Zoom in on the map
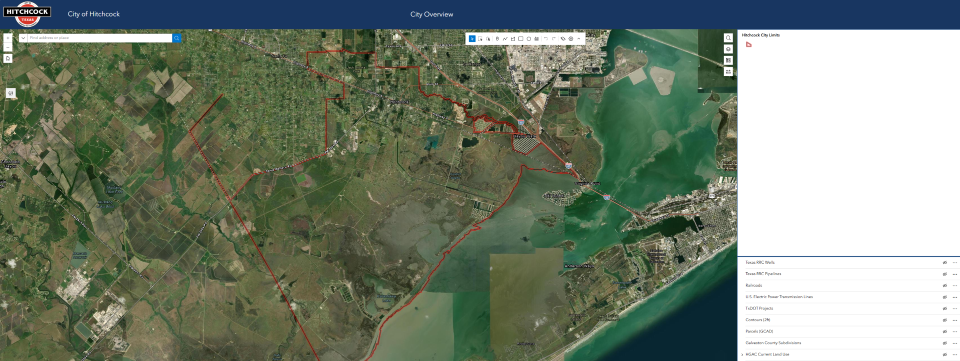The width and height of the screenshot is (960, 361). pos(7,37)
